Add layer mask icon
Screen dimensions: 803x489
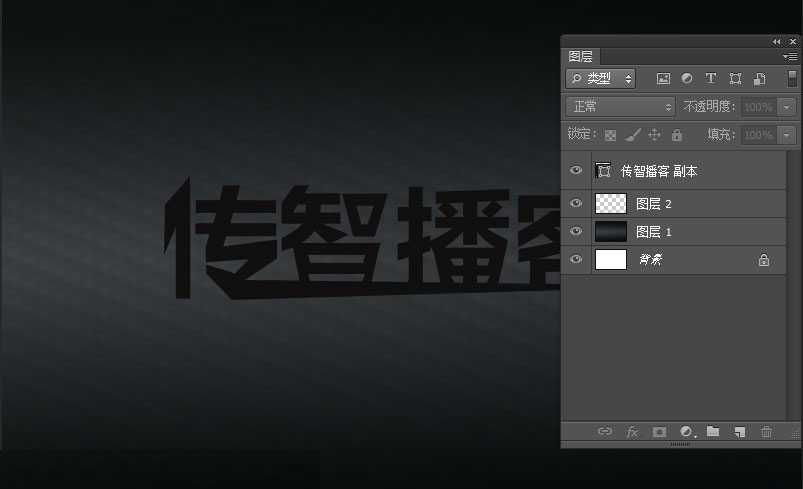(659, 432)
